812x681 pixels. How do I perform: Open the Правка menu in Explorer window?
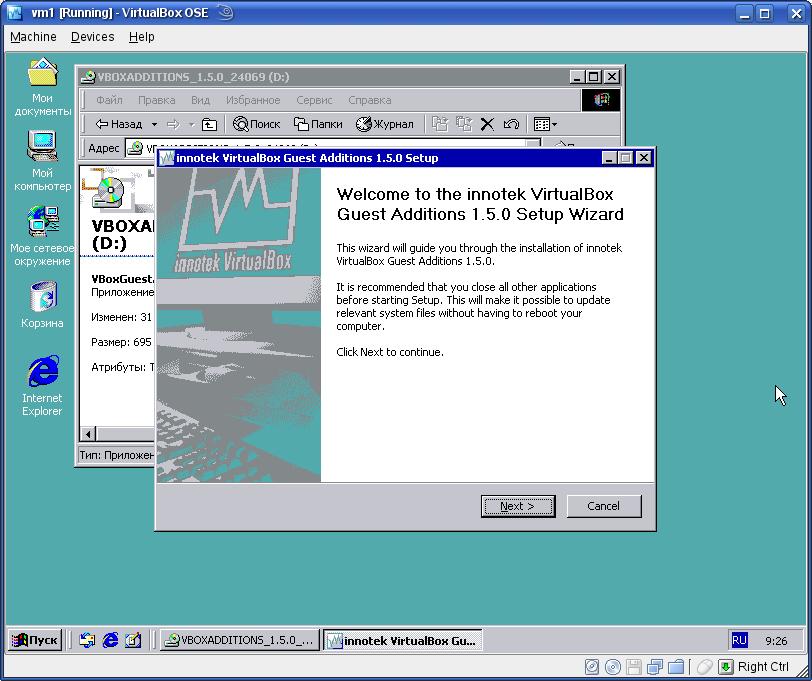[156, 100]
